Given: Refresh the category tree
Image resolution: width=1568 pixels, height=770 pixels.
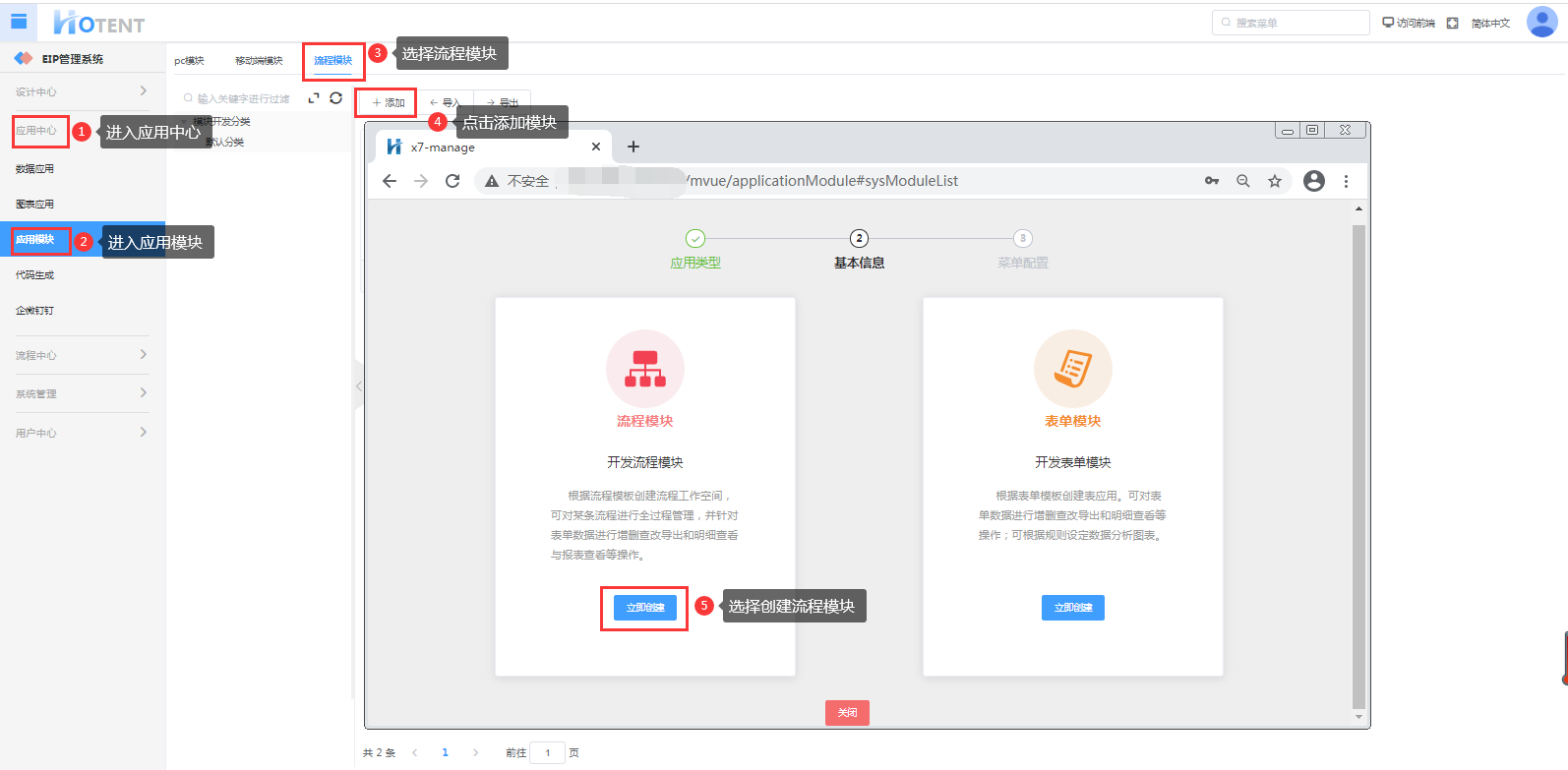Looking at the screenshot, I should [336, 98].
